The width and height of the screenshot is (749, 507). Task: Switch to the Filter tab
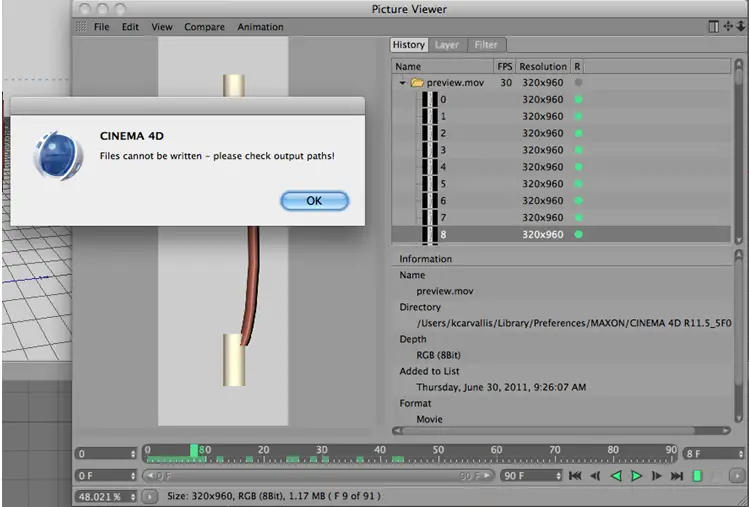pos(486,44)
